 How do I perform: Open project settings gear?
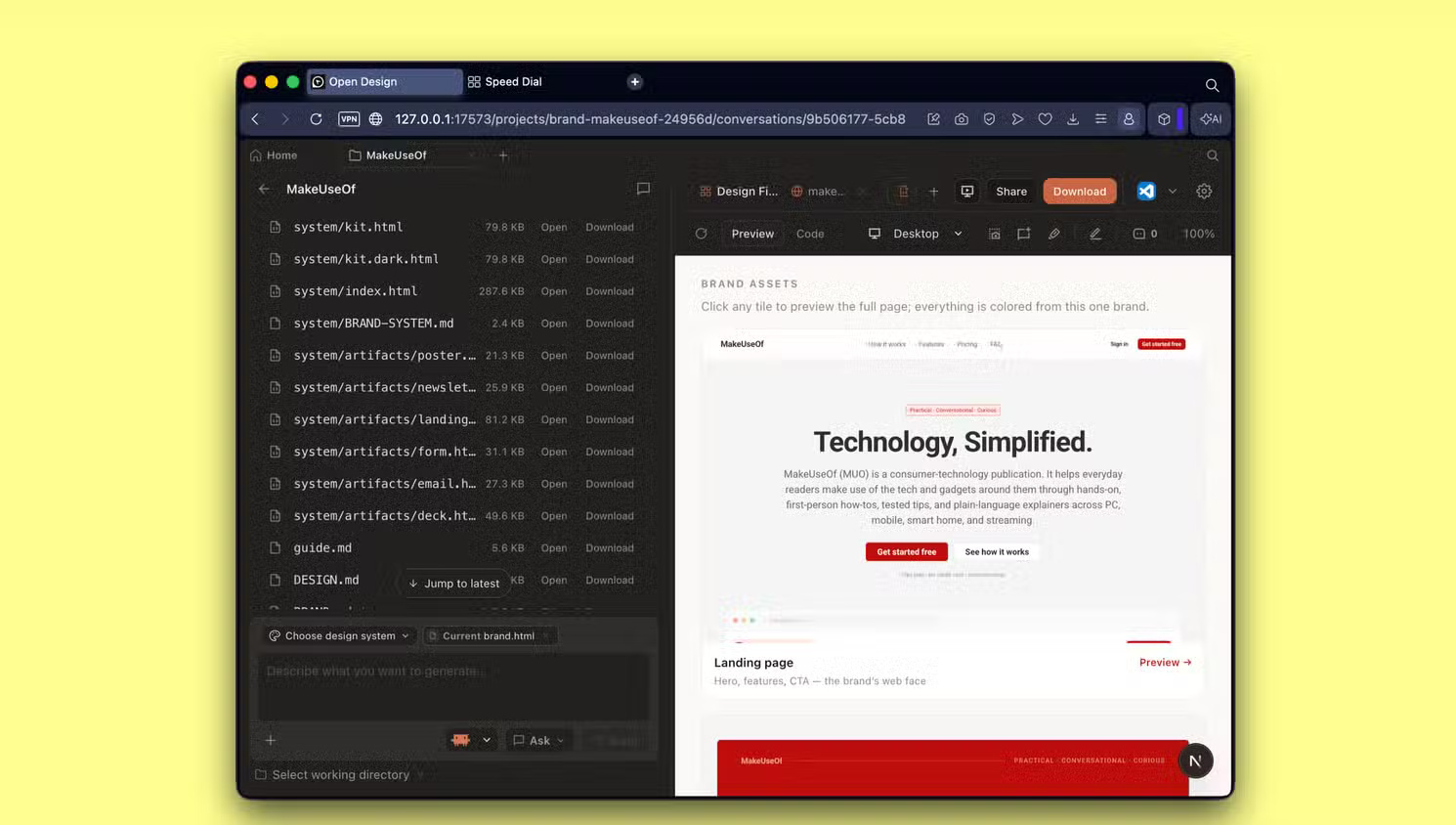[1204, 192]
